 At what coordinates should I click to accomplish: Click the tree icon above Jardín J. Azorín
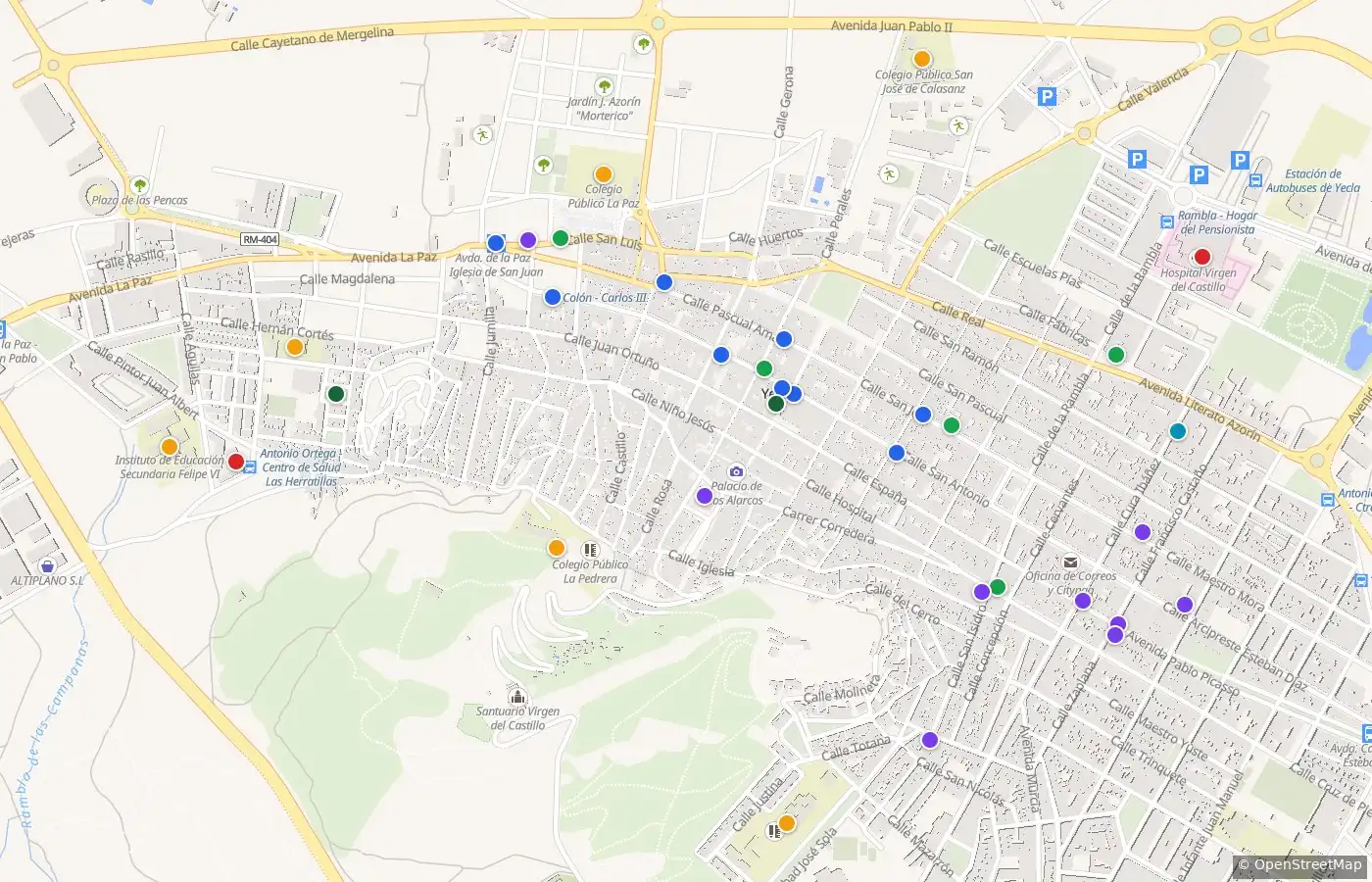(605, 86)
